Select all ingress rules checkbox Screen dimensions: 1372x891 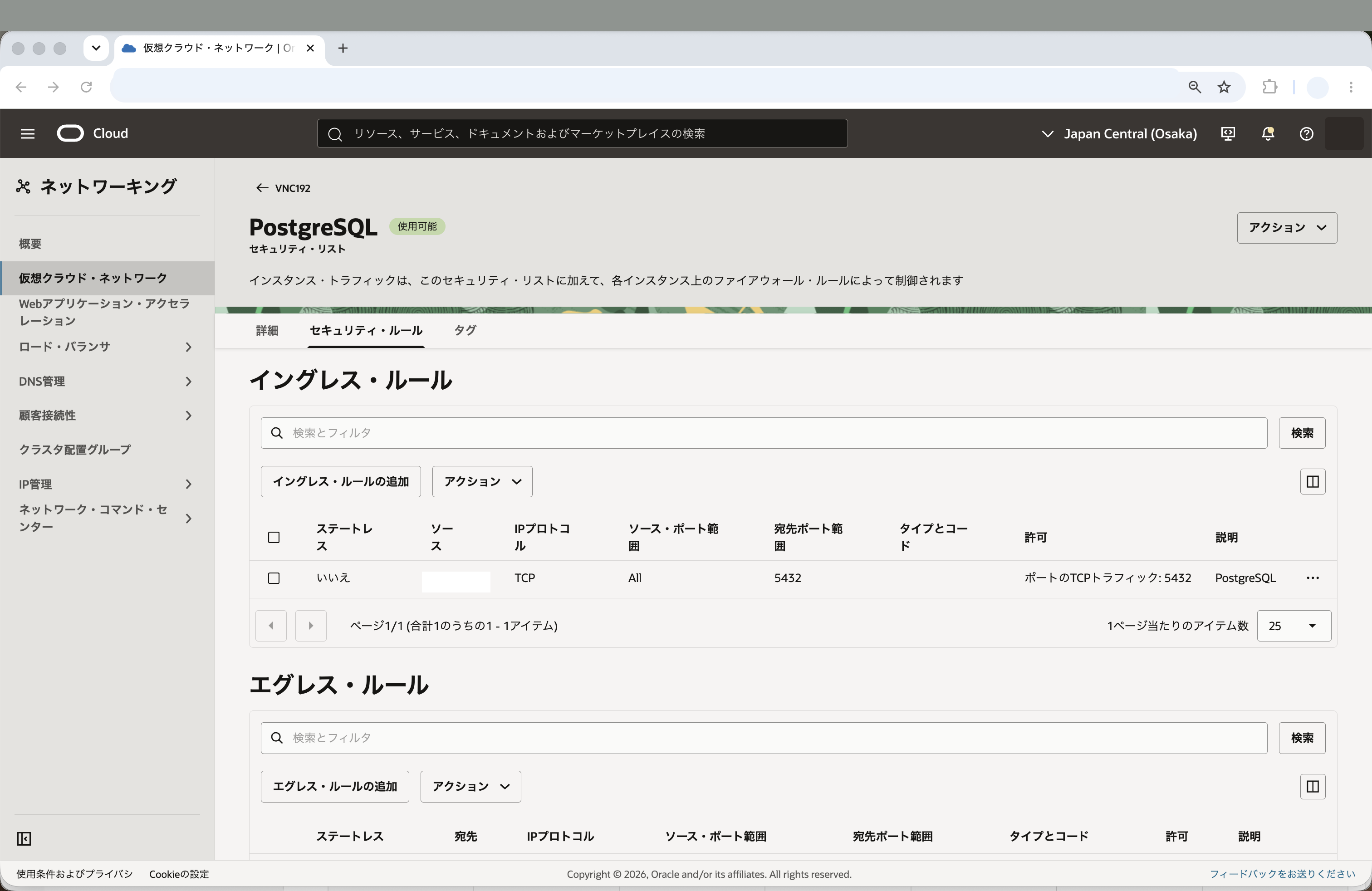(x=274, y=538)
